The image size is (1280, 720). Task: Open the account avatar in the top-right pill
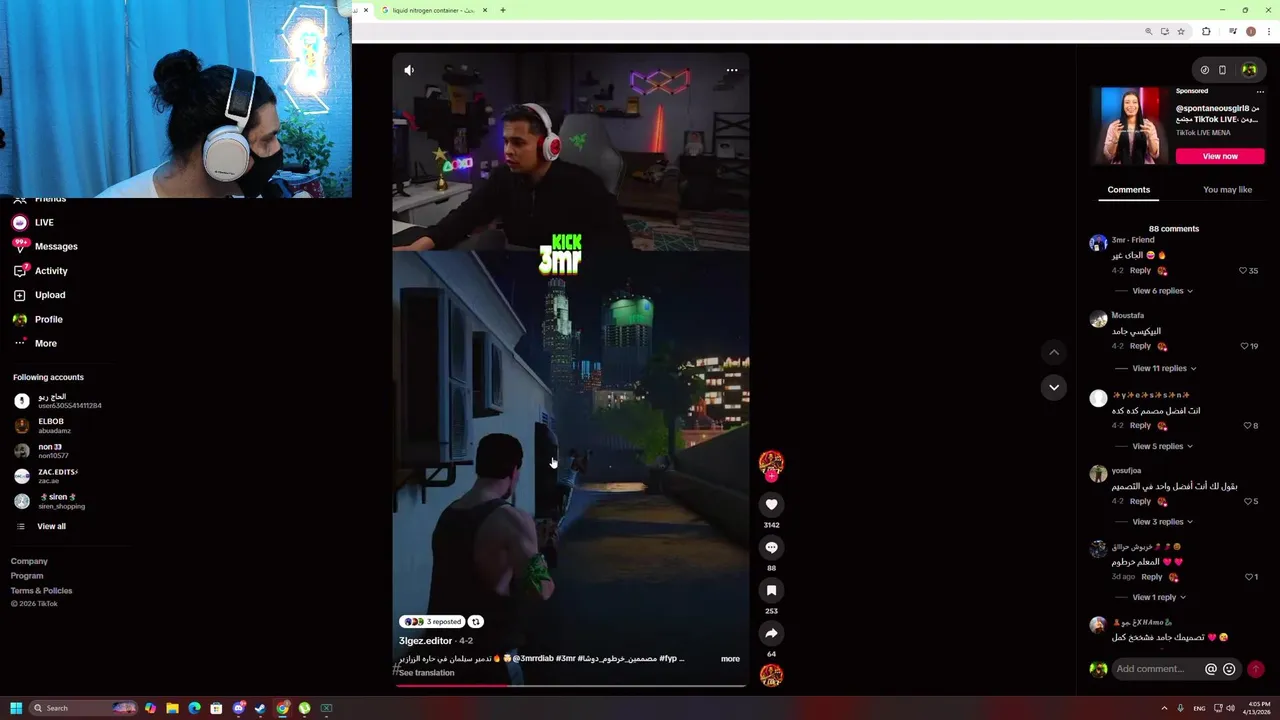pyautogui.click(x=1249, y=70)
